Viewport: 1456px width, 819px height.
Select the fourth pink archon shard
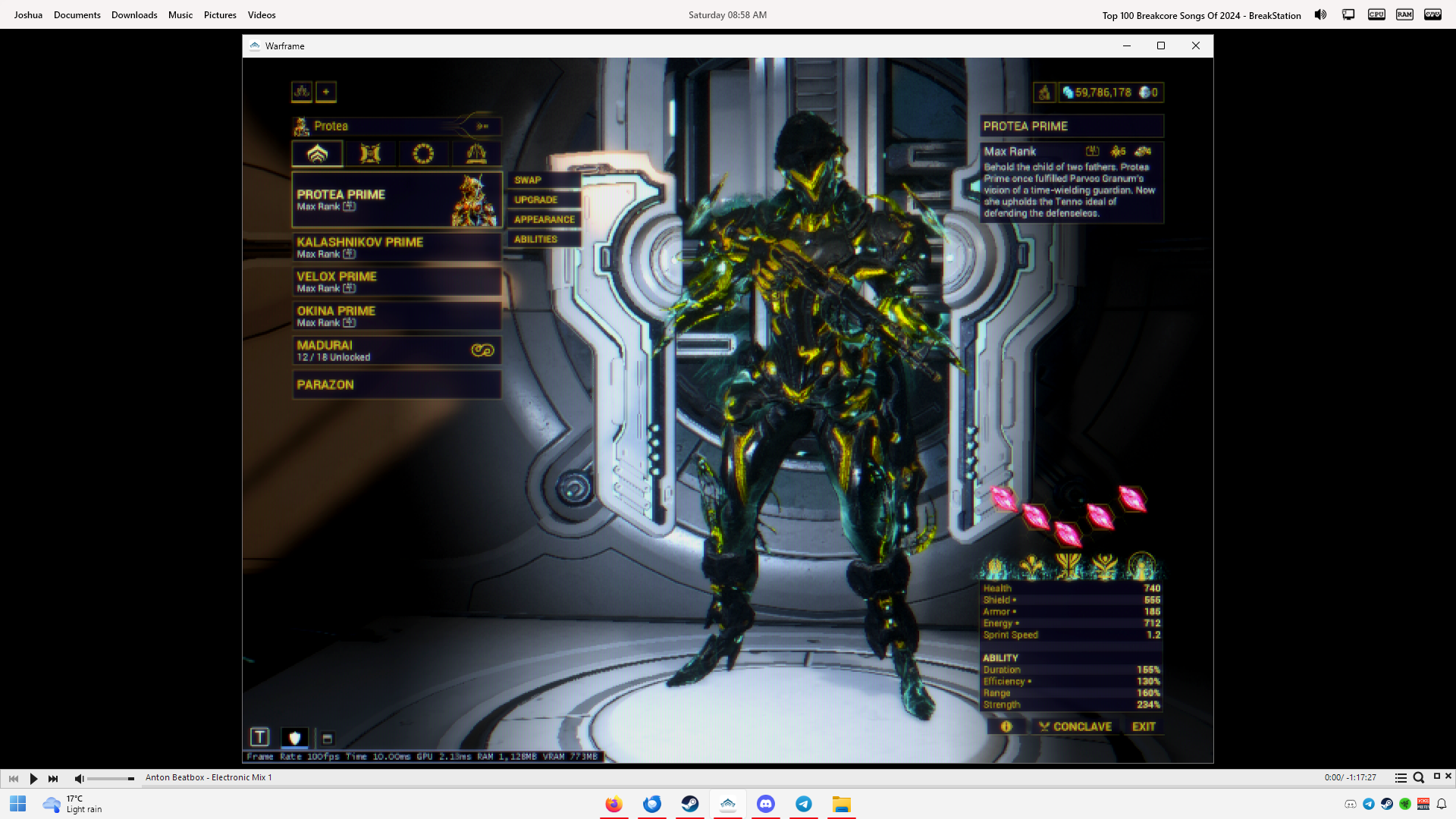click(x=1100, y=516)
